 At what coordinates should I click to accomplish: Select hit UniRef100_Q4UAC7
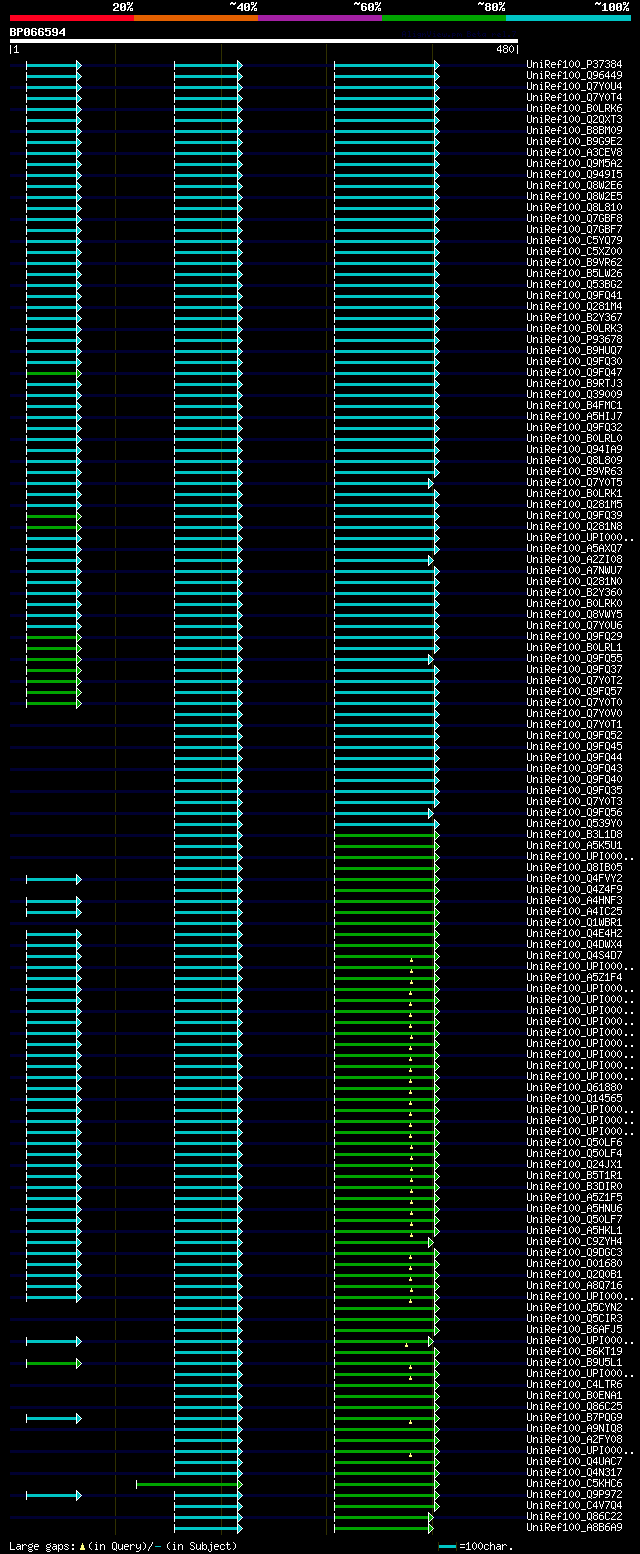click(574, 1461)
